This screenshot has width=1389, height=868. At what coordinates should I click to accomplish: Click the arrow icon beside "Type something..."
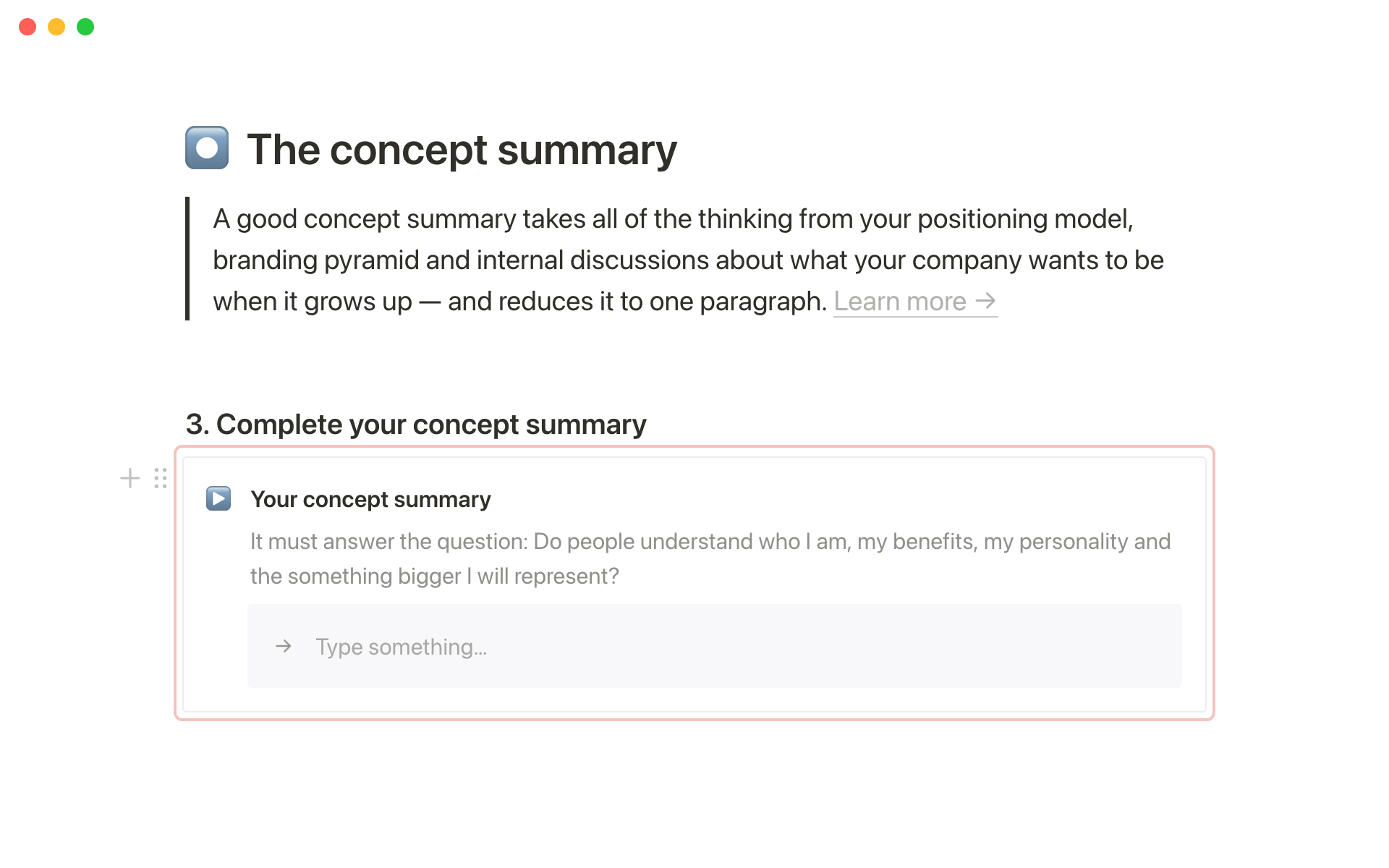(284, 646)
